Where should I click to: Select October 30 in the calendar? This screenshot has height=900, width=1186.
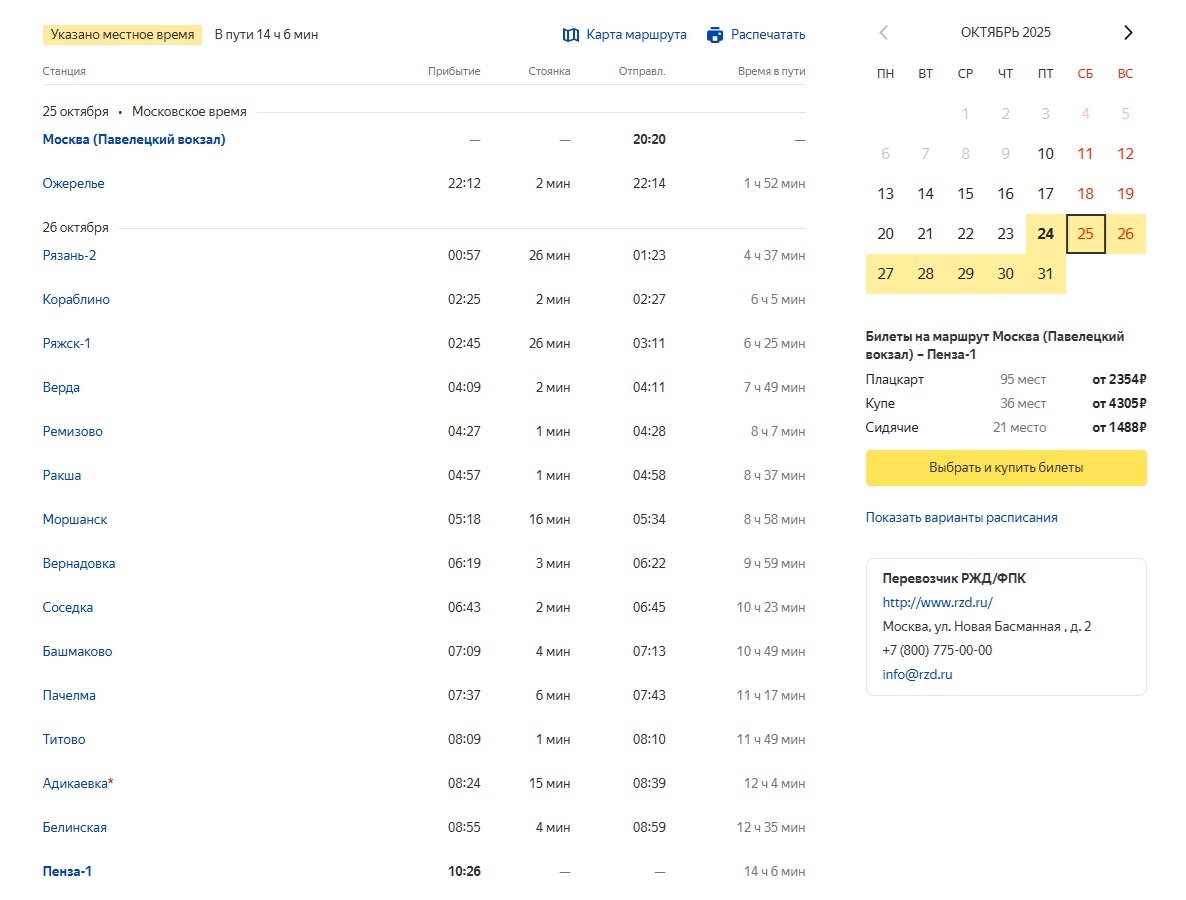coord(1005,274)
